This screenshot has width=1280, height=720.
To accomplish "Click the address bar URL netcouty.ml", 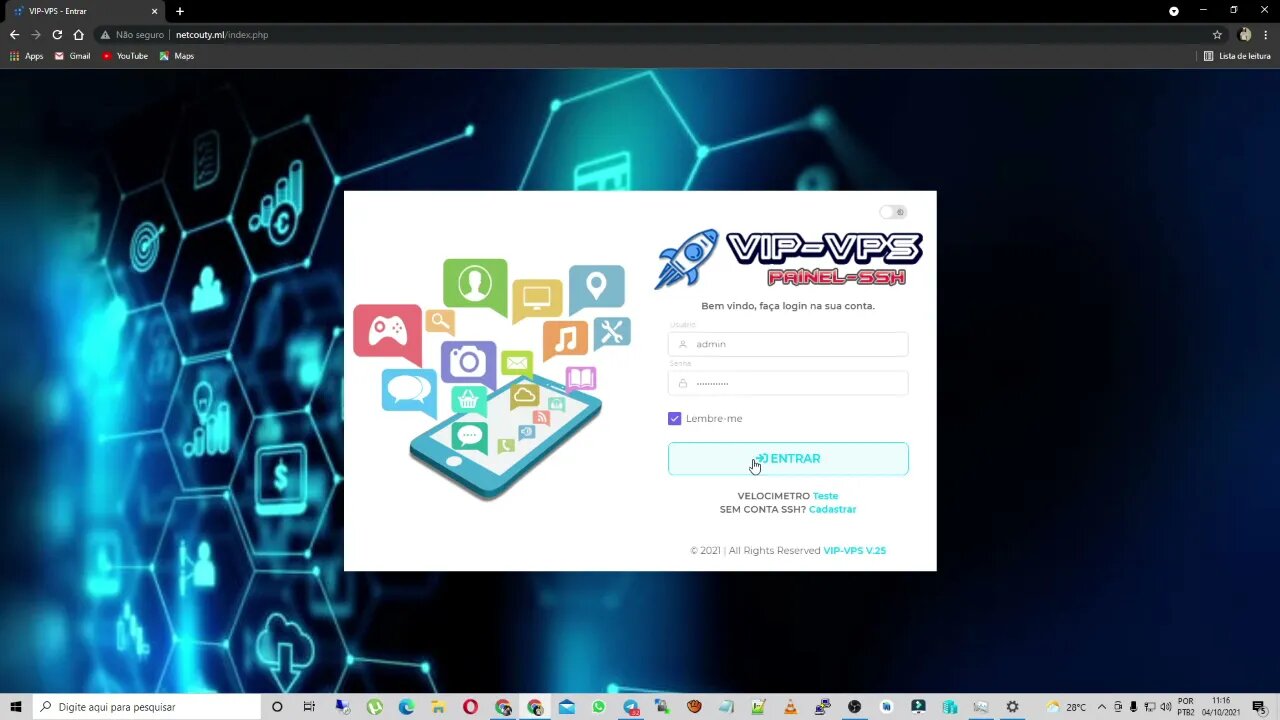I will [x=222, y=35].
